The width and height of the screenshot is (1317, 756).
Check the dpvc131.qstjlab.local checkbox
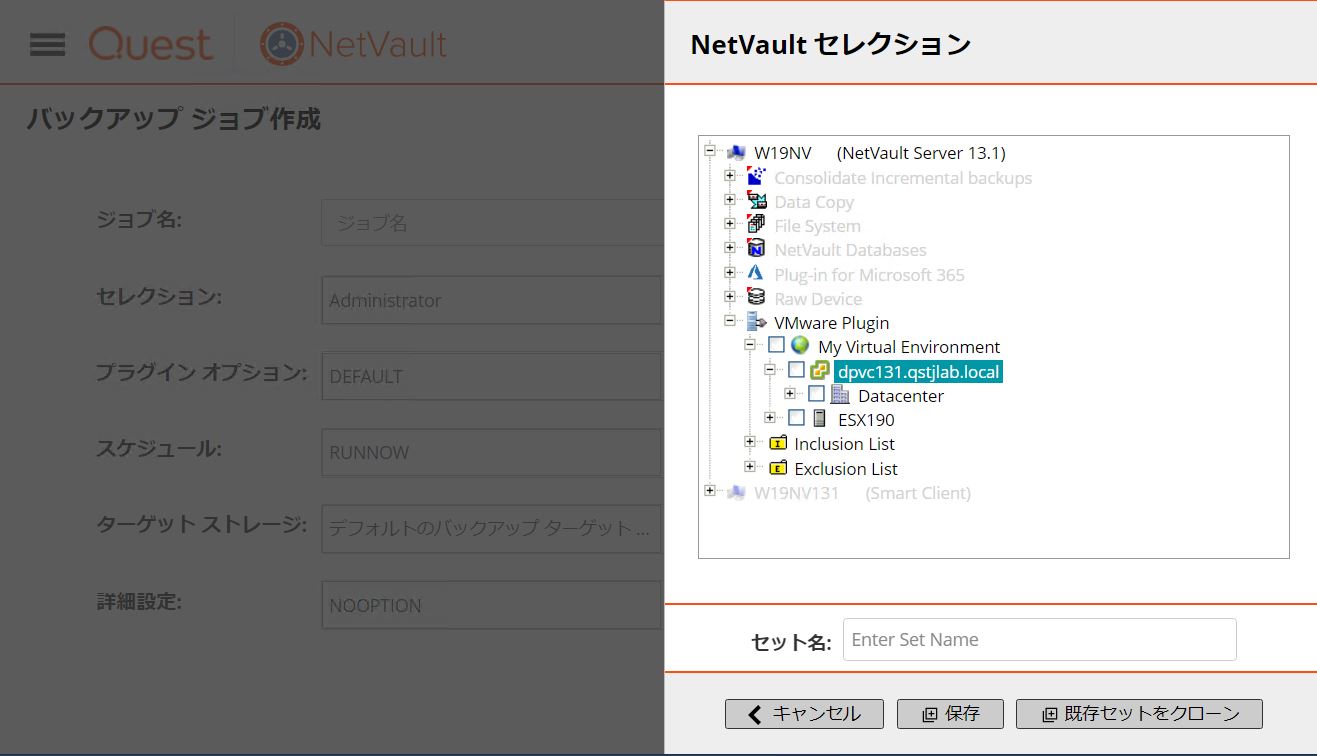(796, 370)
